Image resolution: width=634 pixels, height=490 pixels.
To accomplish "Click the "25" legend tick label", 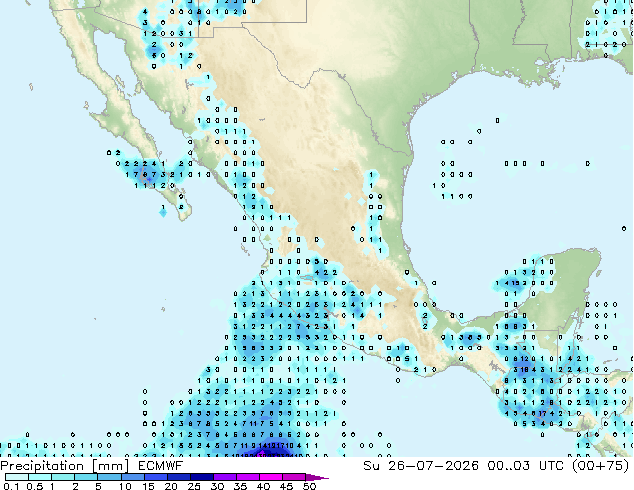I will click(x=194, y=486).
